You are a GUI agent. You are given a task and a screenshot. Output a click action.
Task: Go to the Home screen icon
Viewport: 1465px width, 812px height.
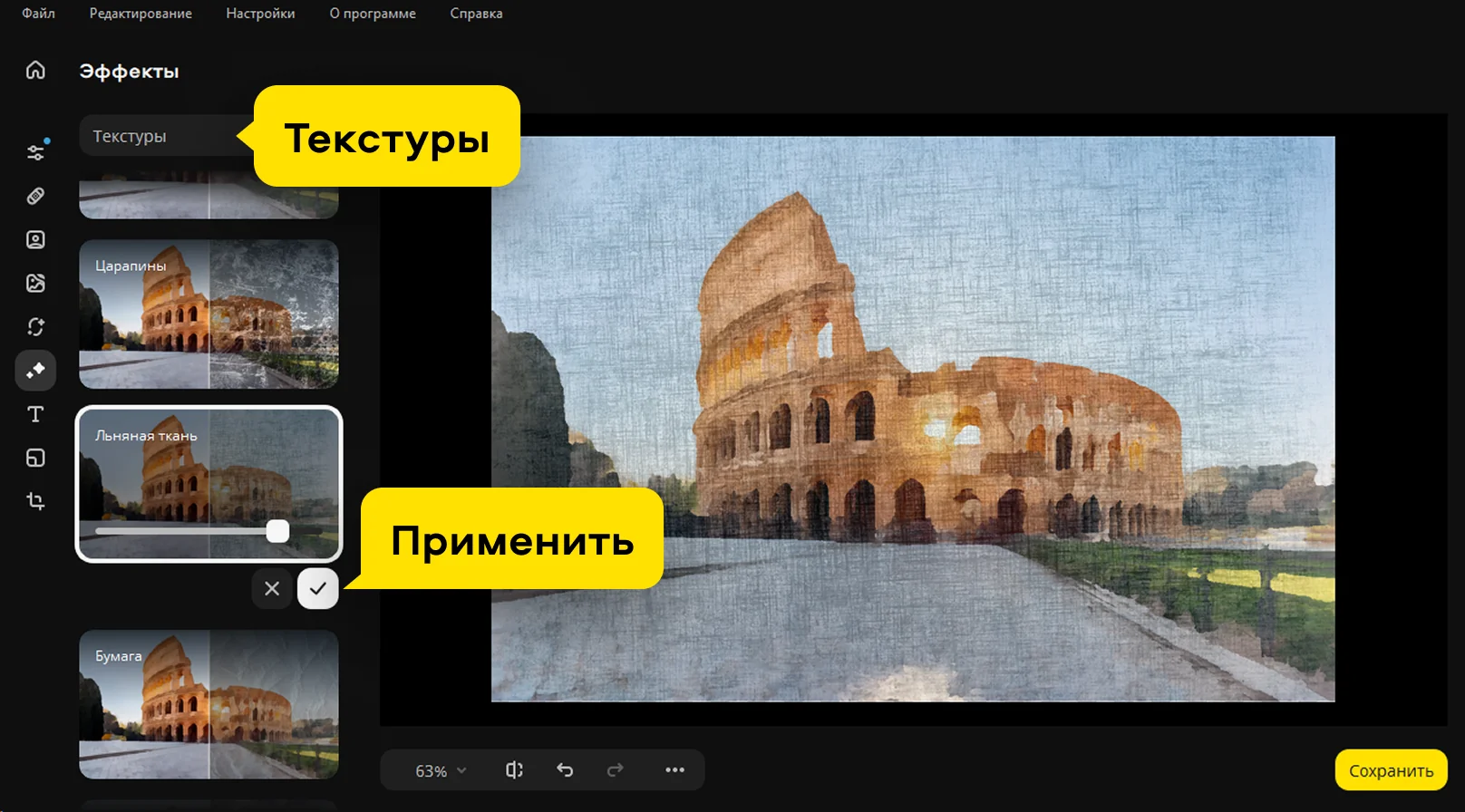point(35,71)
